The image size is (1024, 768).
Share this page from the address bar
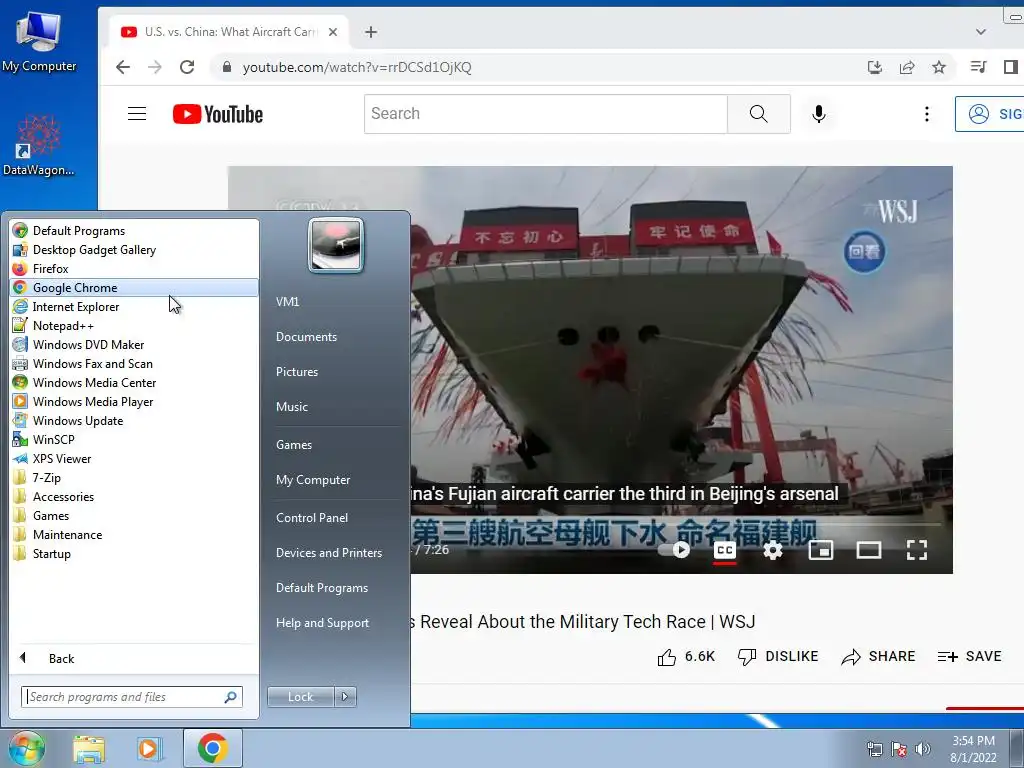(906, 67)
